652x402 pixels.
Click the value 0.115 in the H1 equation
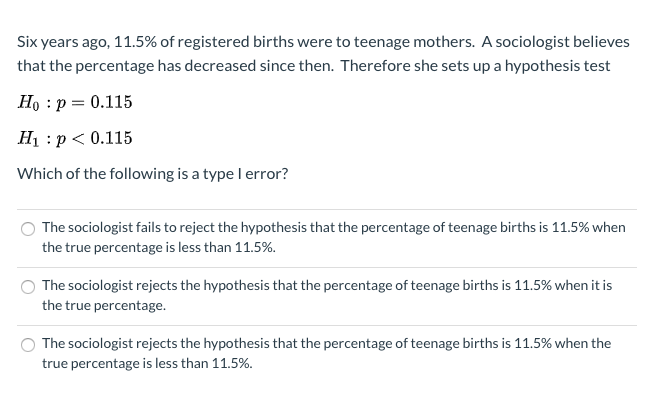click(111, 138)
